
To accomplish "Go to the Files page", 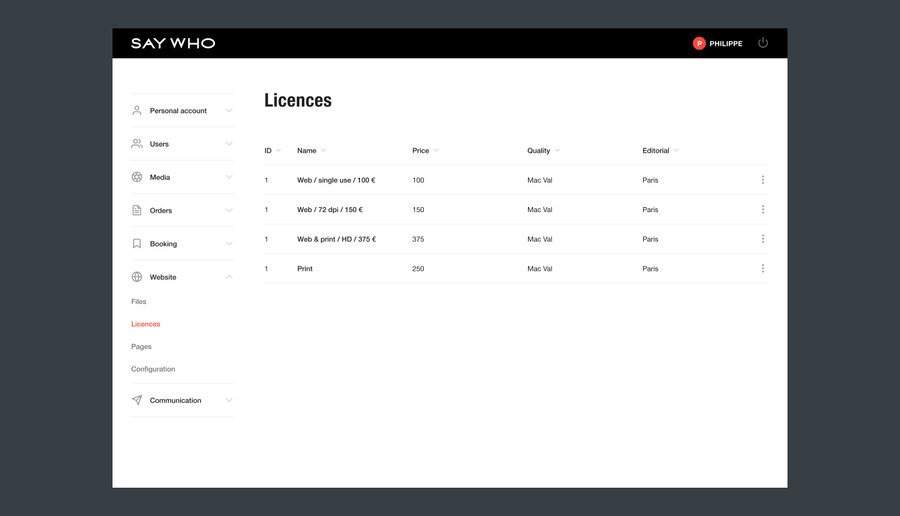I will [139, 301].
